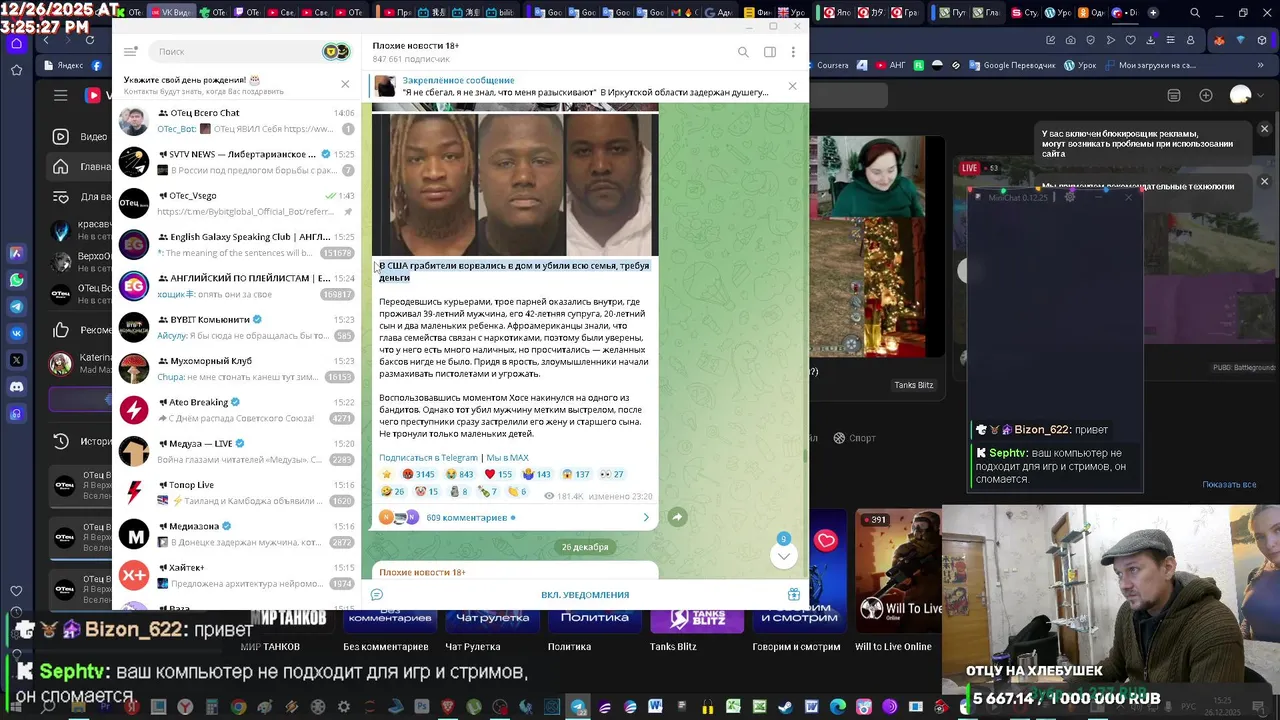Open Медуза — LIVE channel
This screenshot has width=1280, height=720.
[x=237, y=452]
